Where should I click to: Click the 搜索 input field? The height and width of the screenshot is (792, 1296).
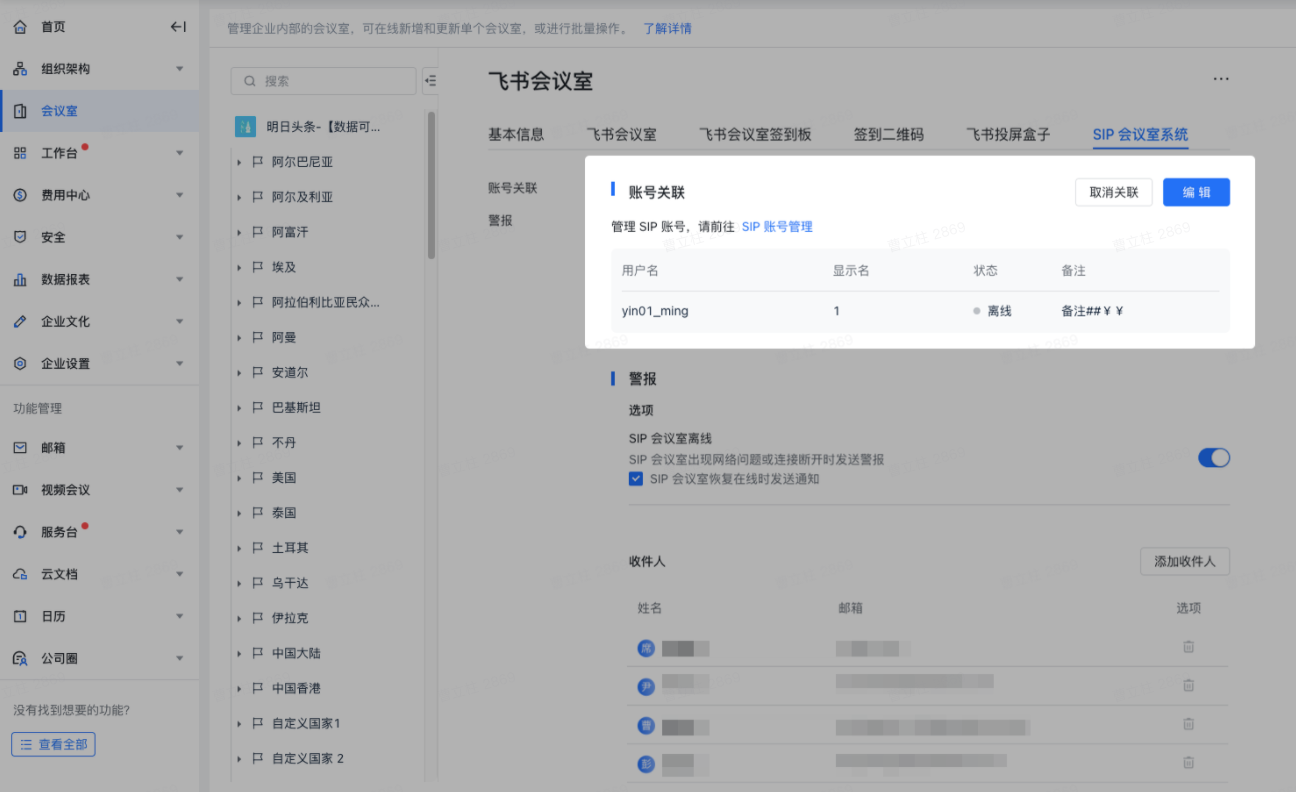click(x=323, y=81)
